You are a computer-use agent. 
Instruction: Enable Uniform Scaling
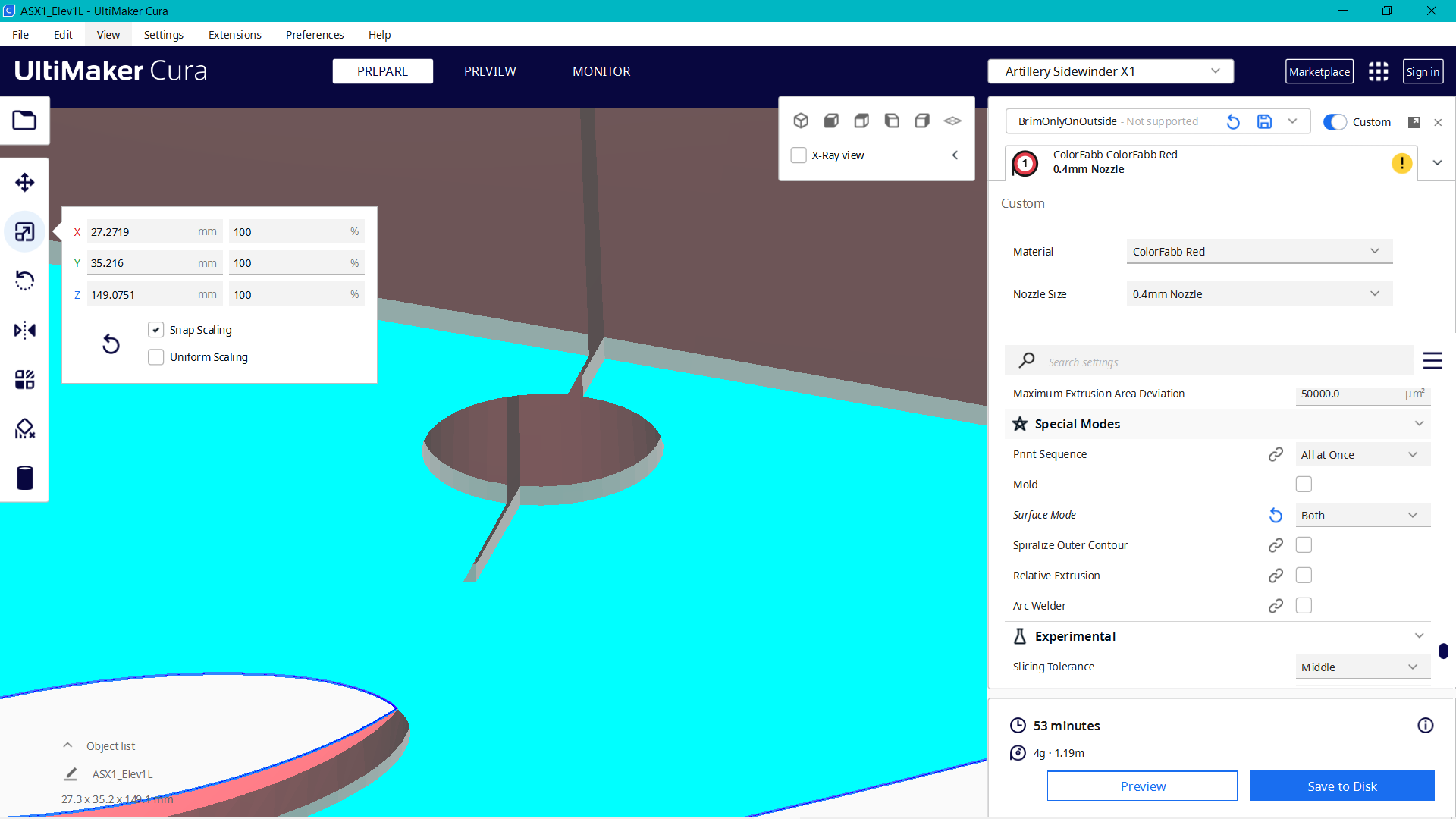(x=156, y=356)
